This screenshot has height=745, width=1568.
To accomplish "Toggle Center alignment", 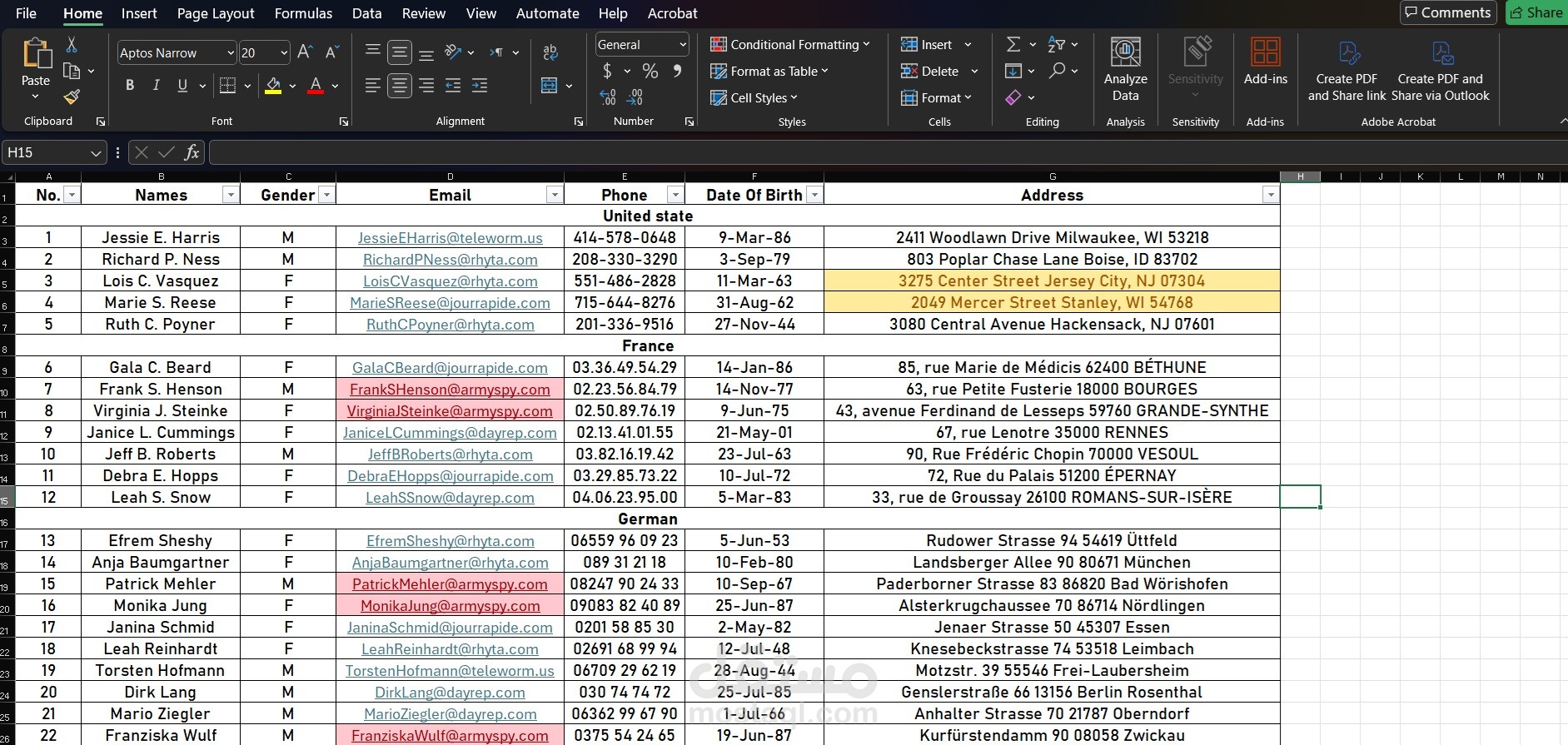I will (x=400, y=86).
